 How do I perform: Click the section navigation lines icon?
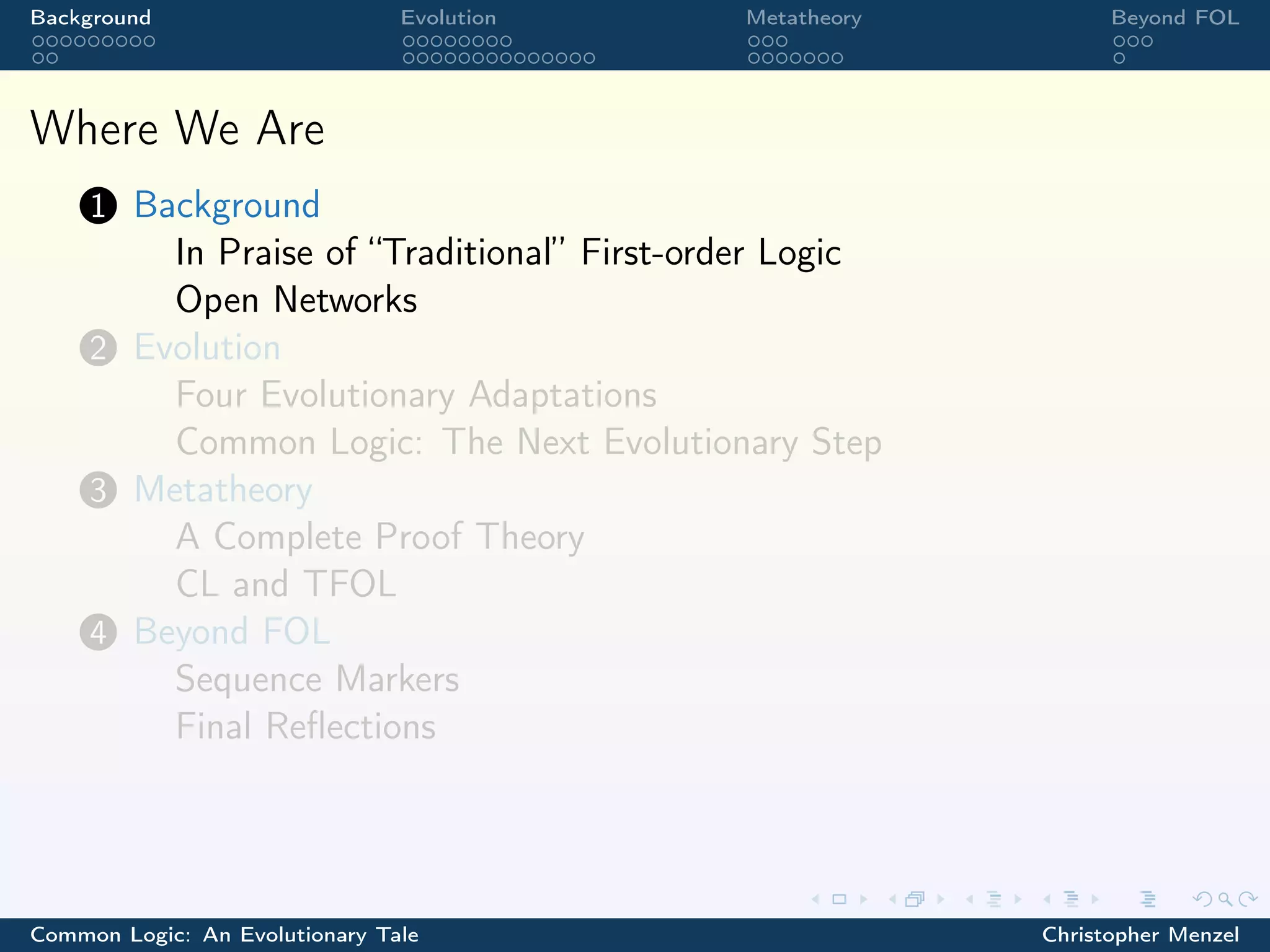tap(1071, 899)
